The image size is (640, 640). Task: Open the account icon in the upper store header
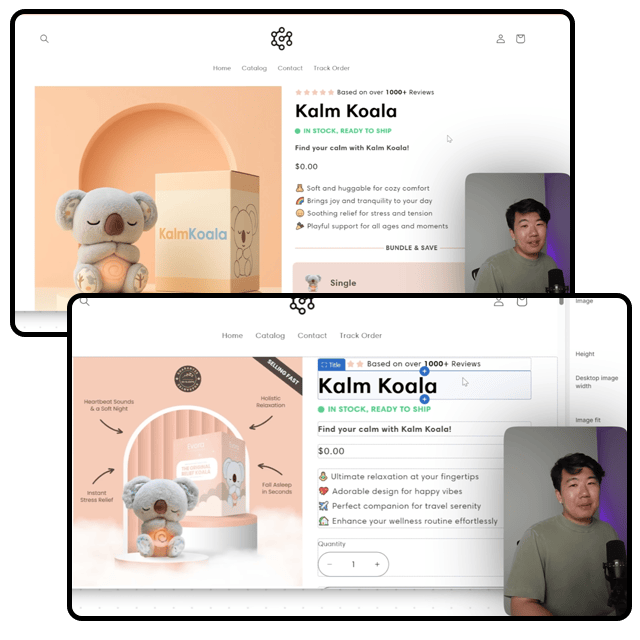[x=500, y=39]
